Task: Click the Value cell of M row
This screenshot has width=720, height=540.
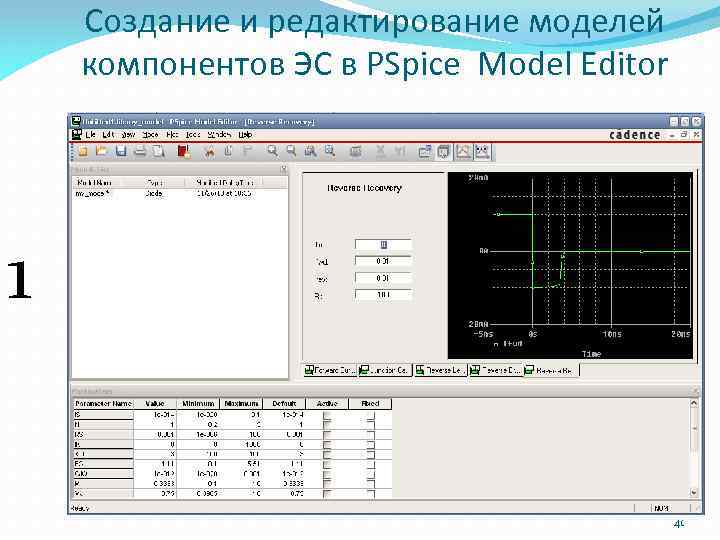Action: (x=155, y=484)
